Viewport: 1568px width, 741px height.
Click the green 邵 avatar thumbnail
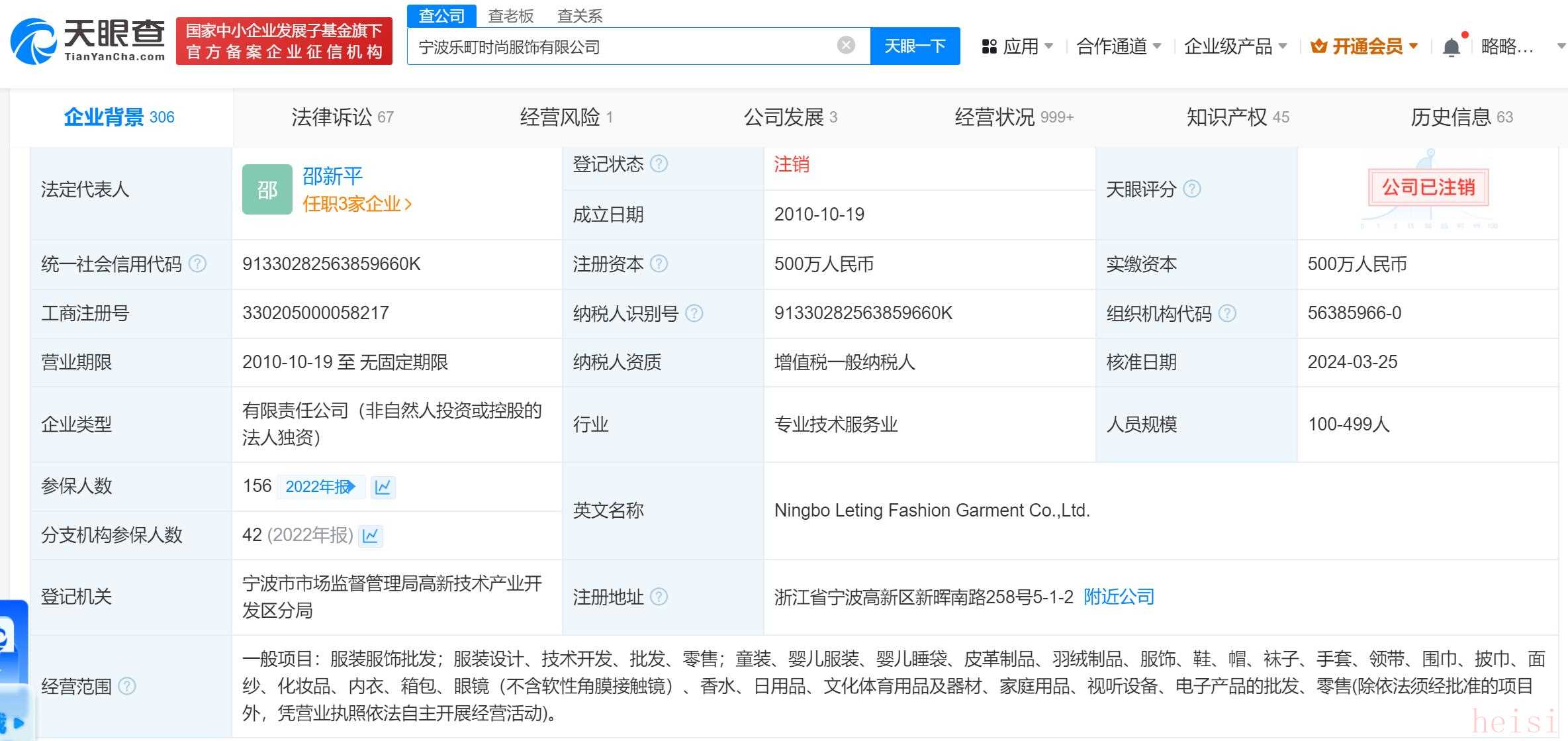[267, 189]
